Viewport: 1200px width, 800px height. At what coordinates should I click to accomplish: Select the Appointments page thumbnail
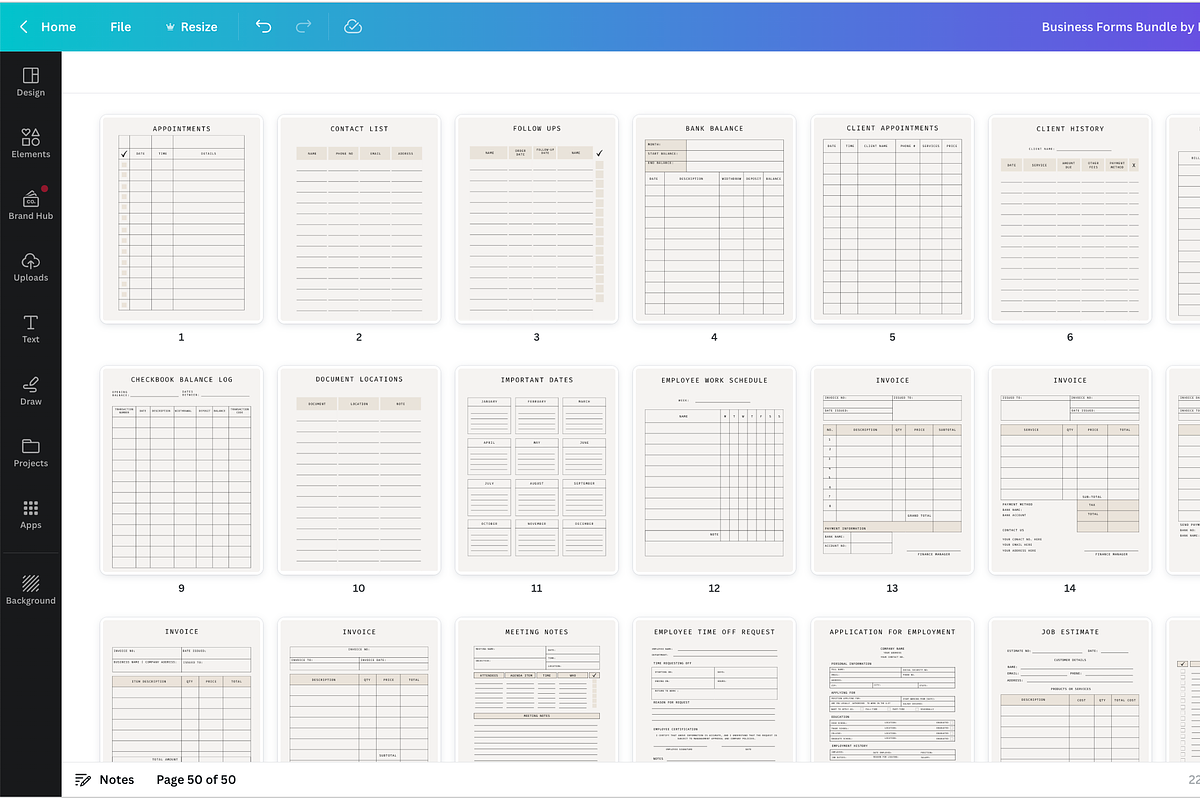[180, 218]
